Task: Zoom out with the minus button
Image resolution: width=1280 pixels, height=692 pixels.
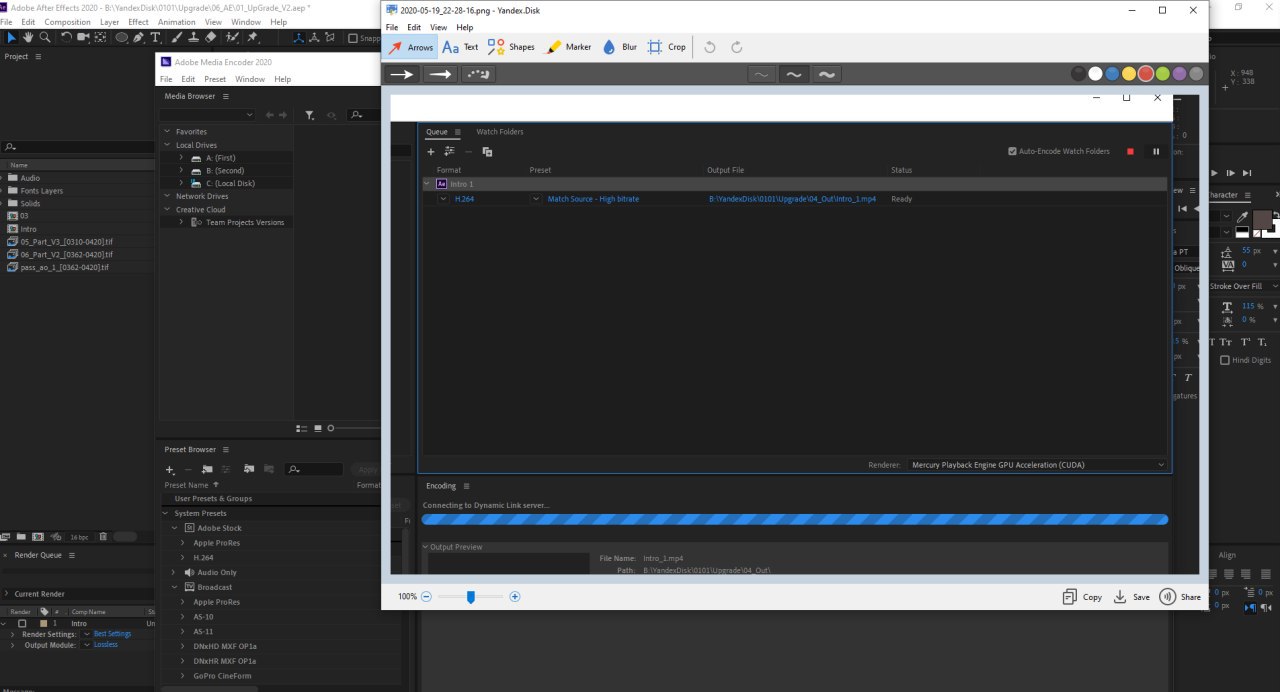Action: [426, 596]
